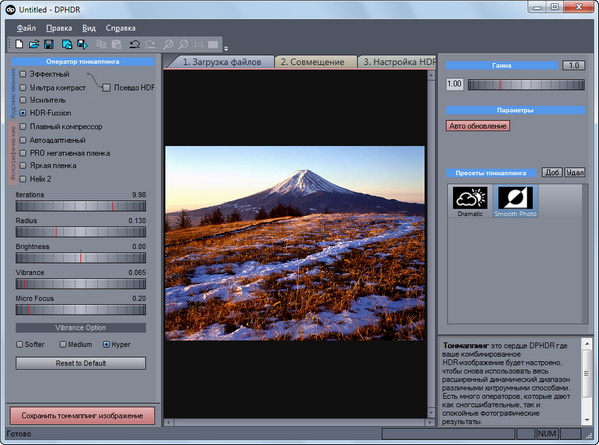Open the Файл menu
The height and width of the screenshot is (445, 599).
[x=26, y=28]
